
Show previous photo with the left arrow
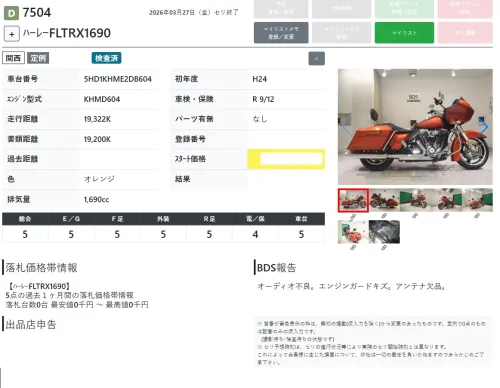[347, 127]
